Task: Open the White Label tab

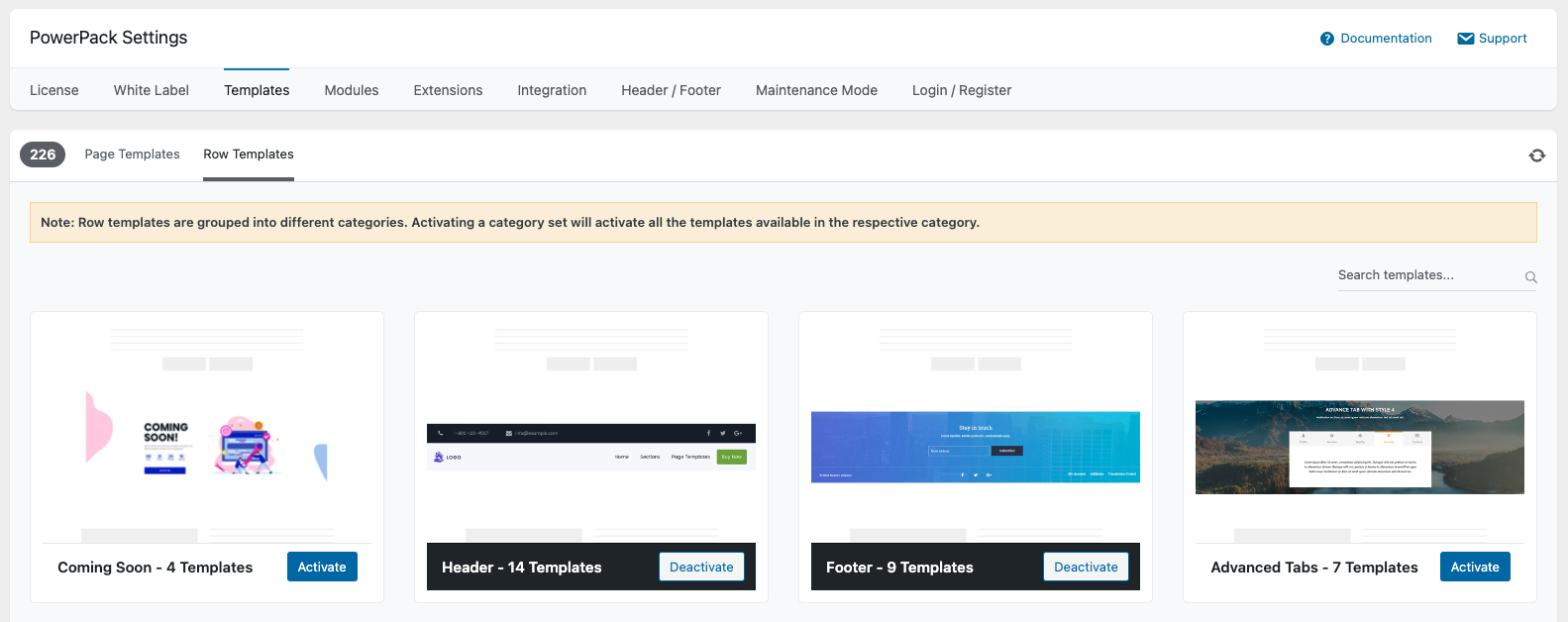Action: (x=152, y=90)
